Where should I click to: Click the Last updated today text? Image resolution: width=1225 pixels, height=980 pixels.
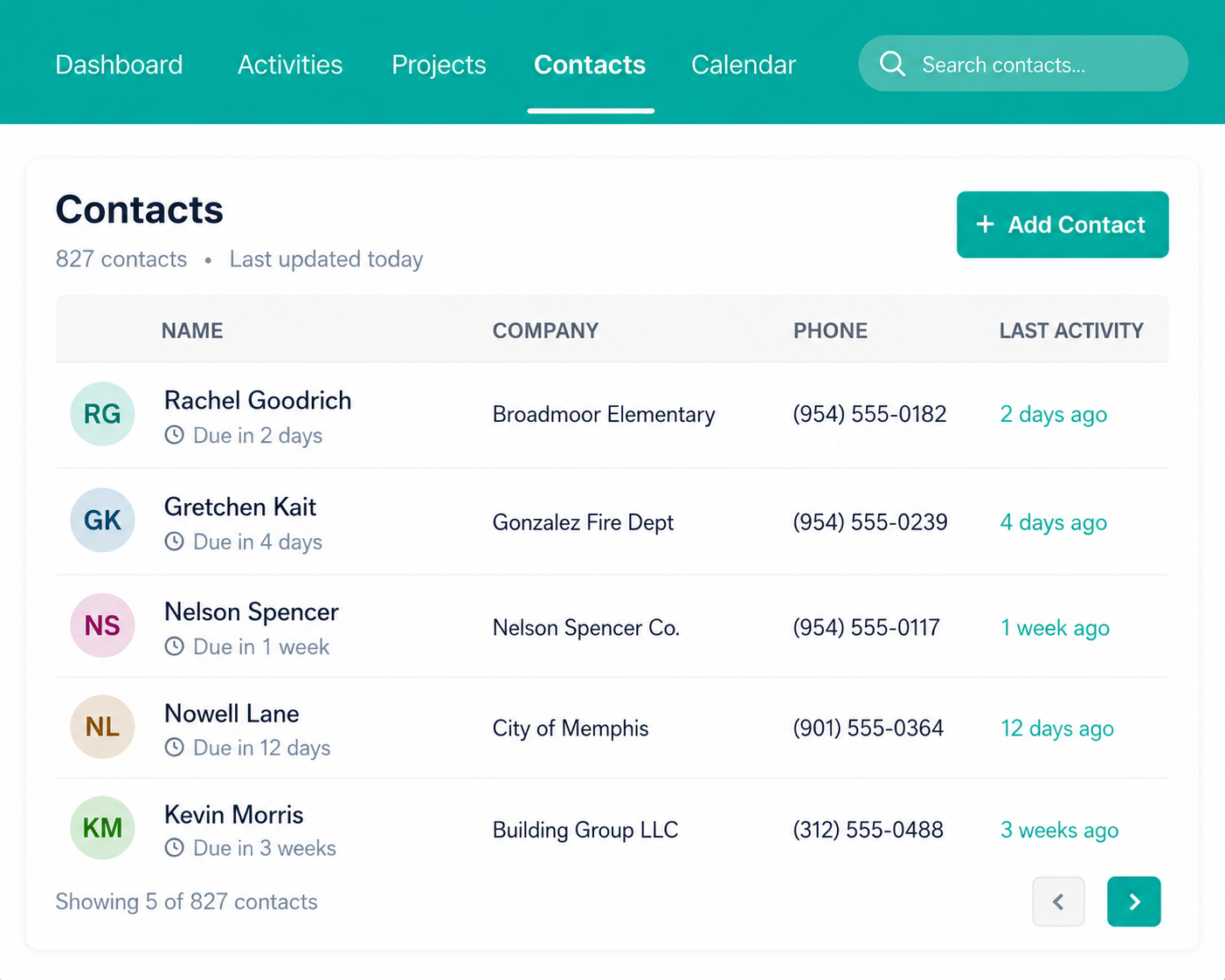(x=326, y=259)
